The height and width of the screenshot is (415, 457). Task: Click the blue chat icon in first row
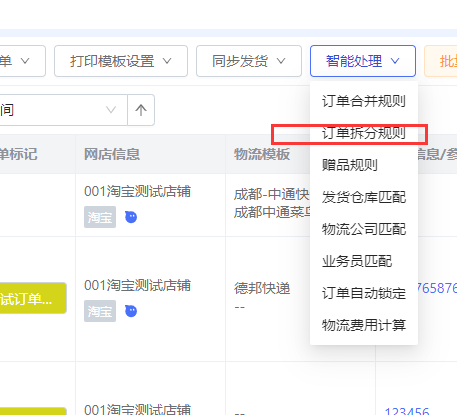pos(131,217)
